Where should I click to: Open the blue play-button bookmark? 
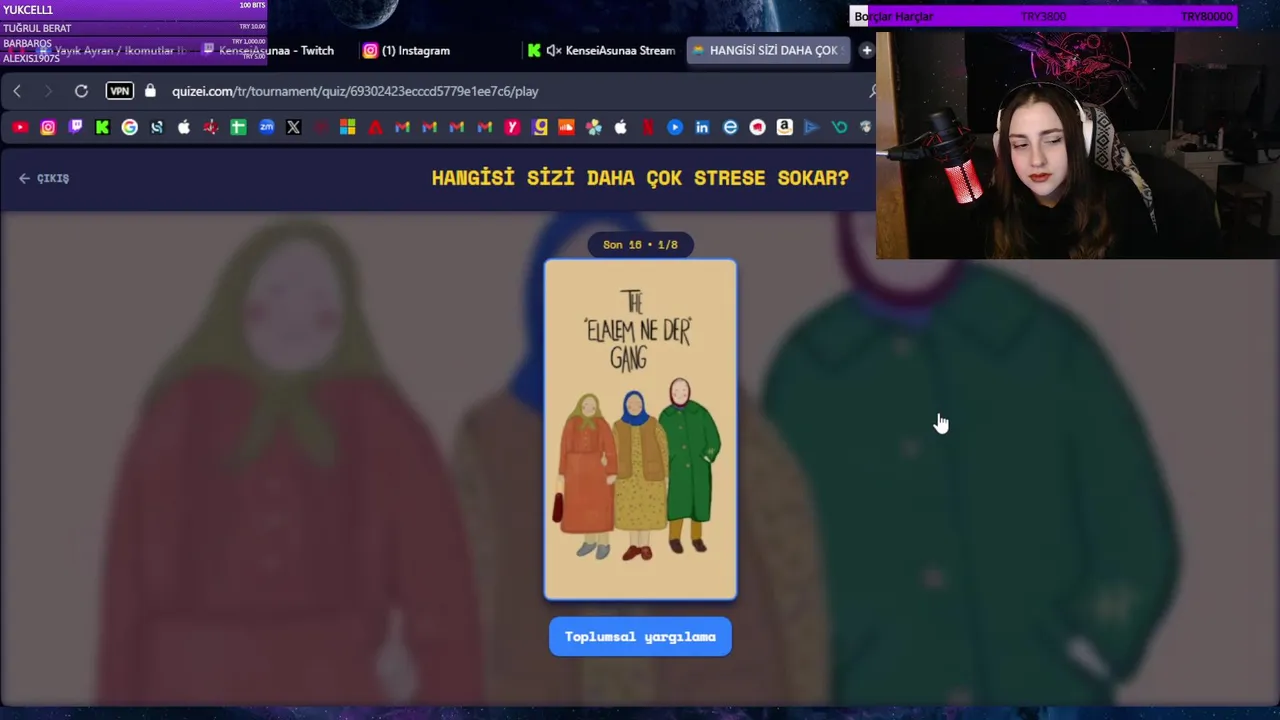pos(675,127)
